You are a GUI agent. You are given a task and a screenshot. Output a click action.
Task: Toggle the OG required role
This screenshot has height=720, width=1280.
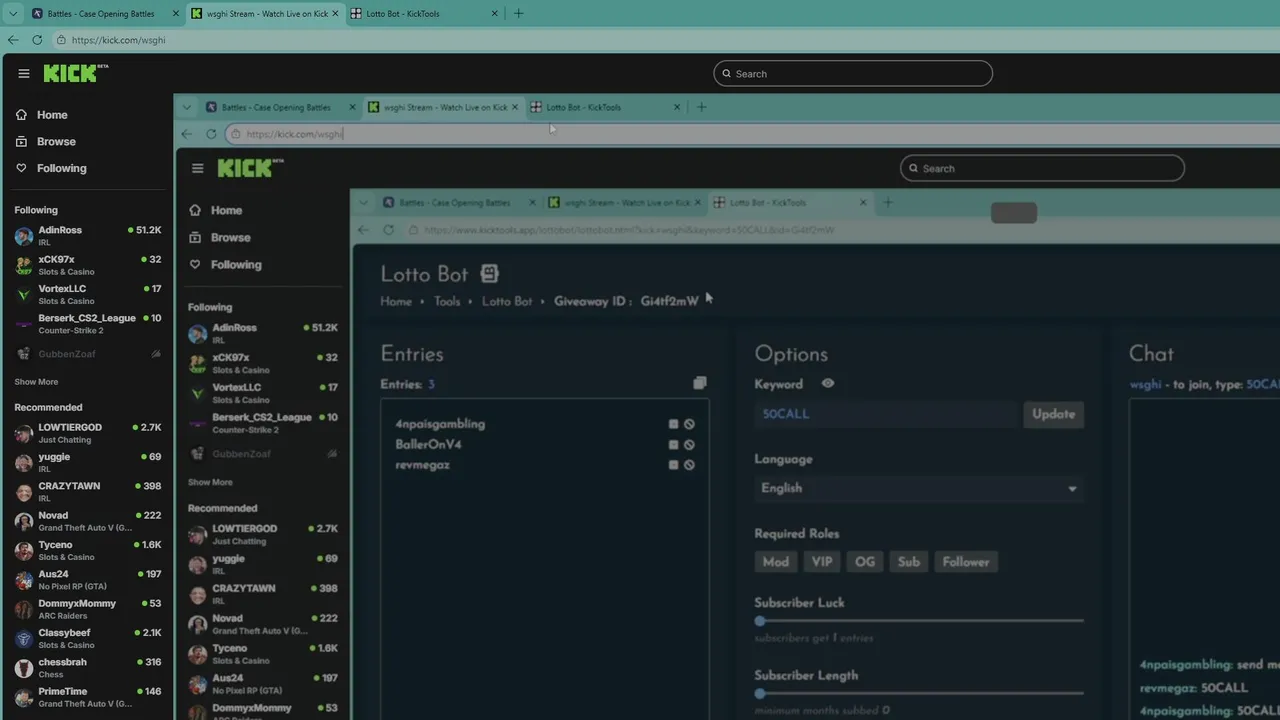coord(865,562)
